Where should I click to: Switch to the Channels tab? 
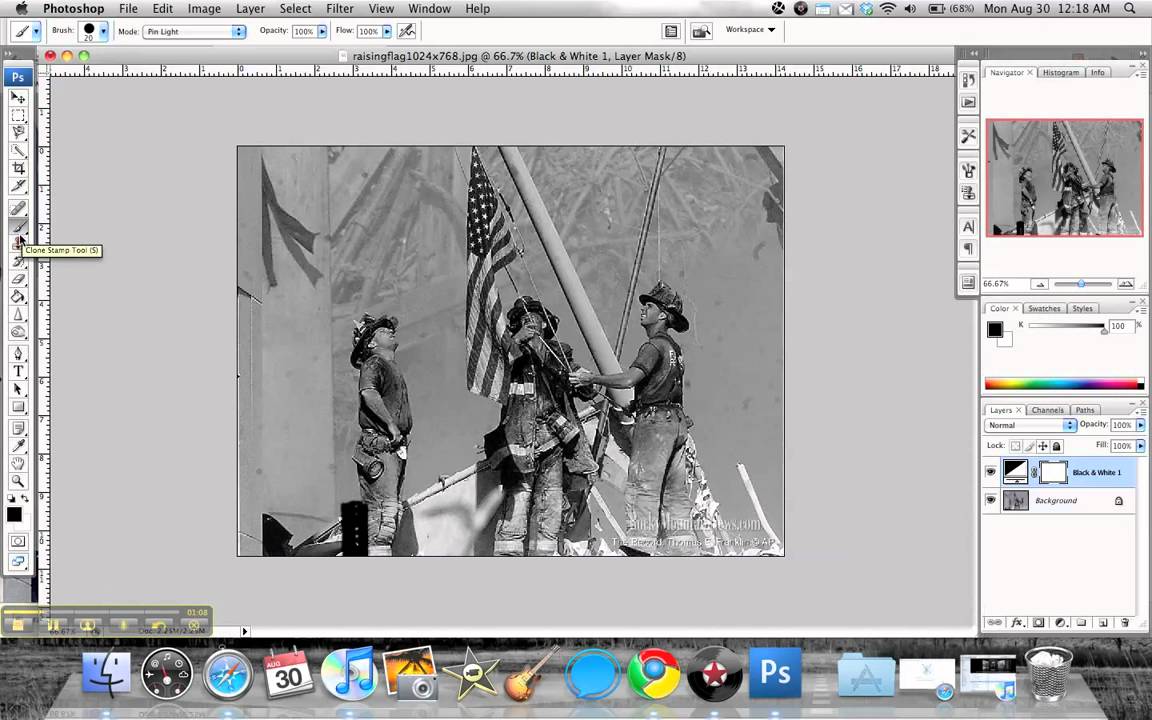pyautogui.click(x=1047, y=410)
